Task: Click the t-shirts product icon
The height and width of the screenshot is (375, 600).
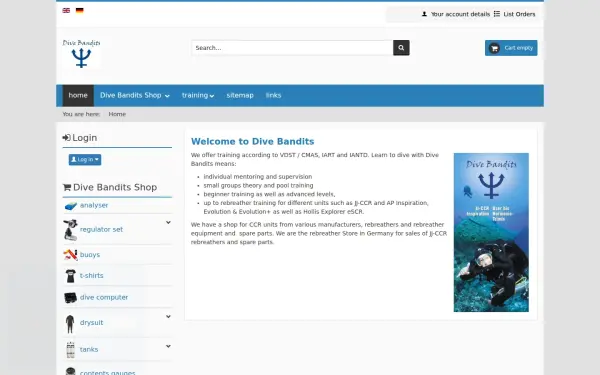Action: click(70, 276)
